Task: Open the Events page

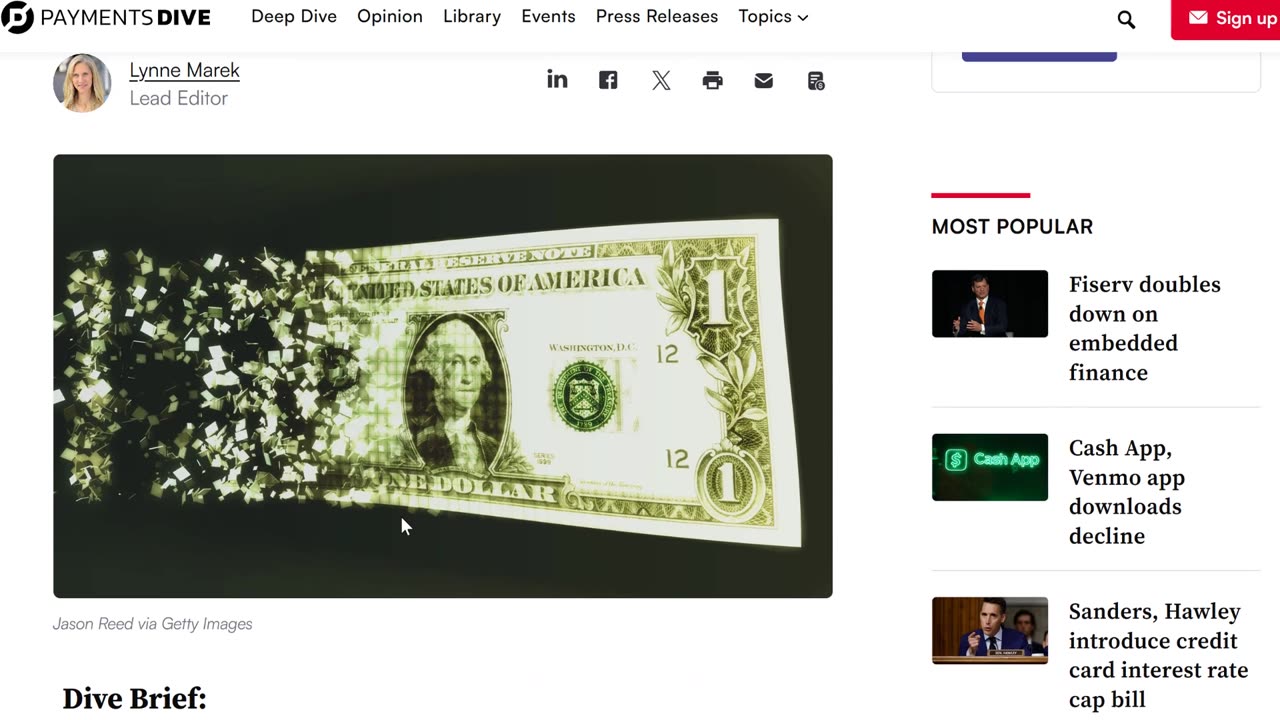Action: point(548,17)
